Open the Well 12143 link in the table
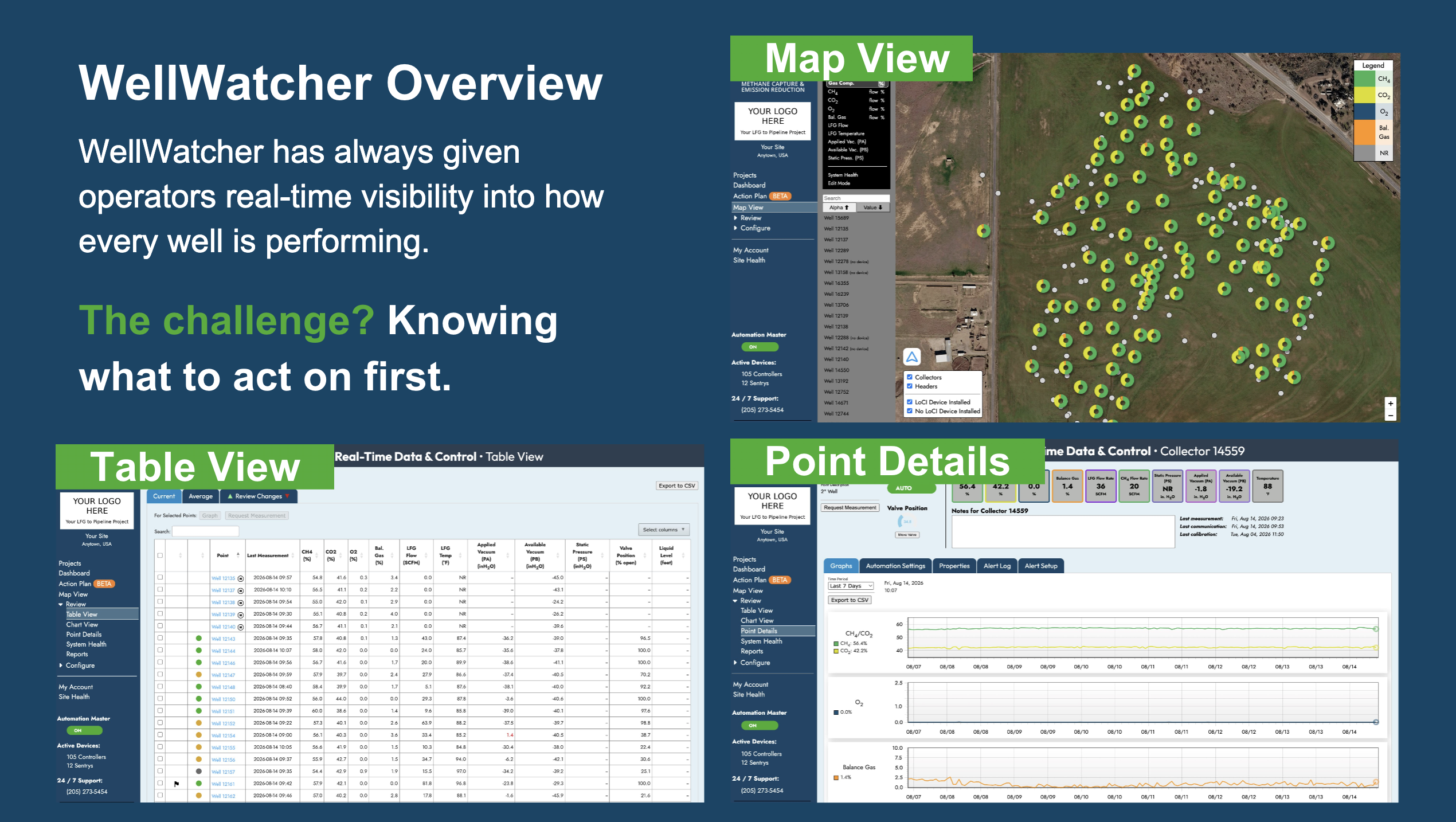Screen dimensions: 1456x822 point(223,639)
